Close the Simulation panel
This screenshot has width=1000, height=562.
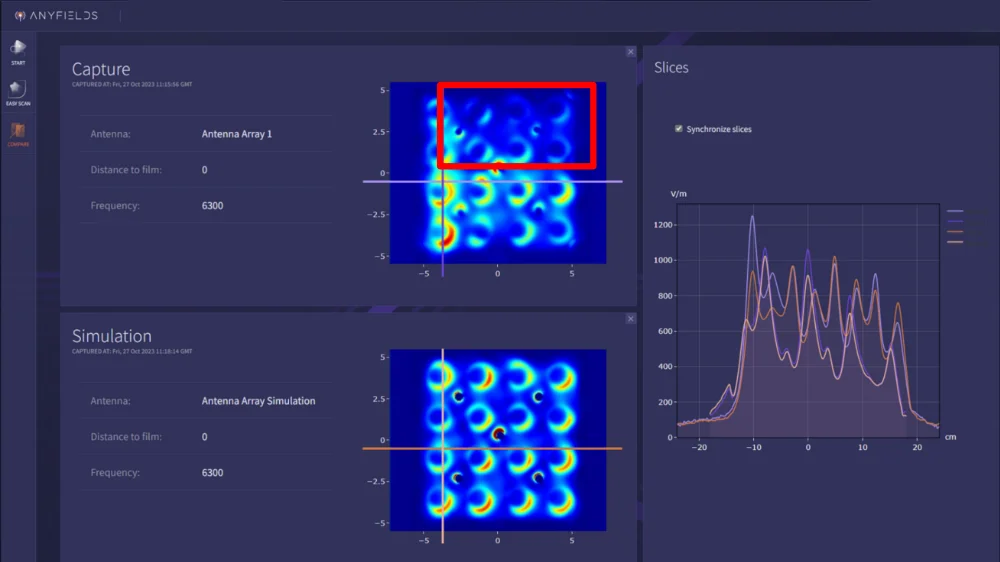630,319
